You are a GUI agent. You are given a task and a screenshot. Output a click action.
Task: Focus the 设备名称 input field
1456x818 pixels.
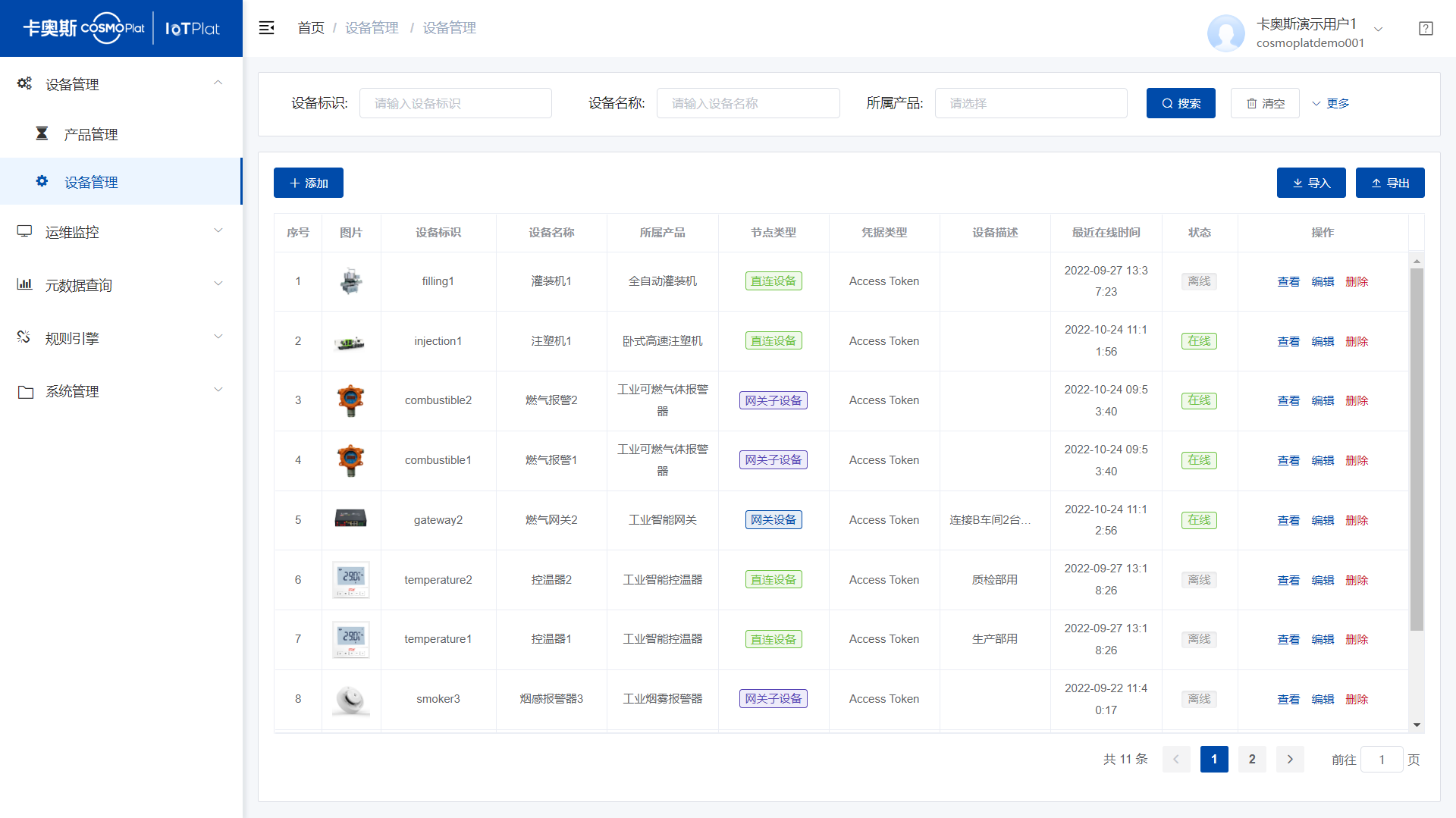pyautogui.click(x=748, y=103)
